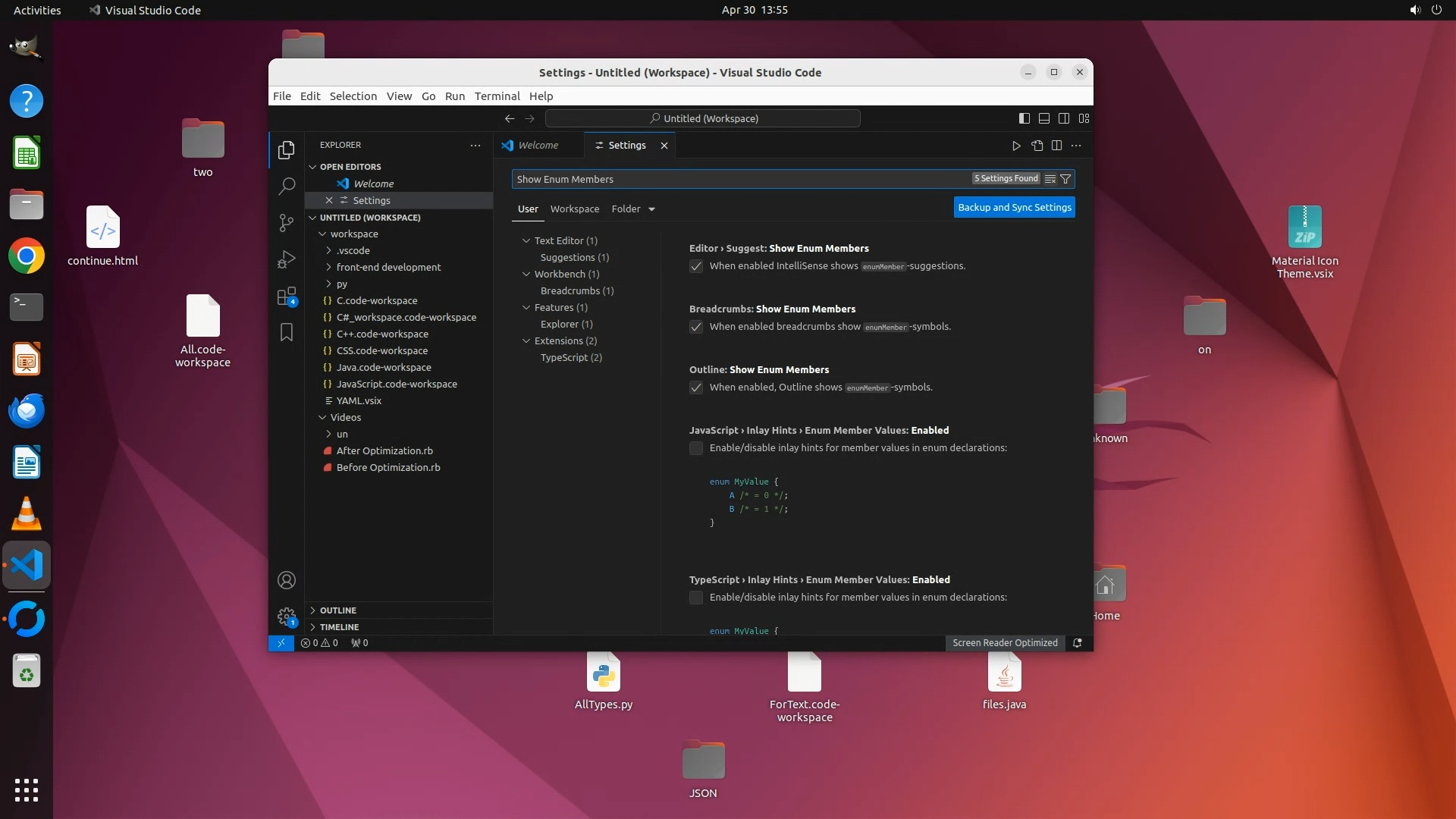Uncheck Breadcrumbs Show Enum Members checkbox
Screen dimensions: 1456x819
[696, 327]
